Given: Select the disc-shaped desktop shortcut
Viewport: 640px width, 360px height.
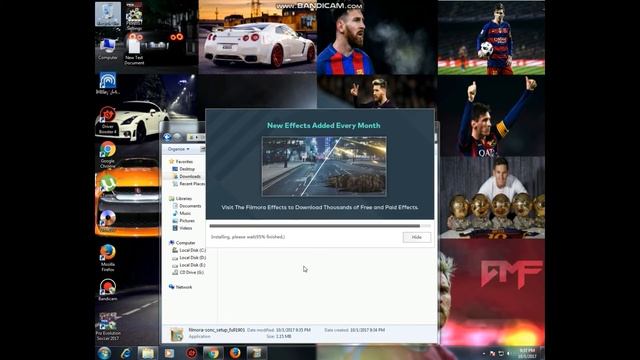Looking at the screenshot, I should coord(108,220).
